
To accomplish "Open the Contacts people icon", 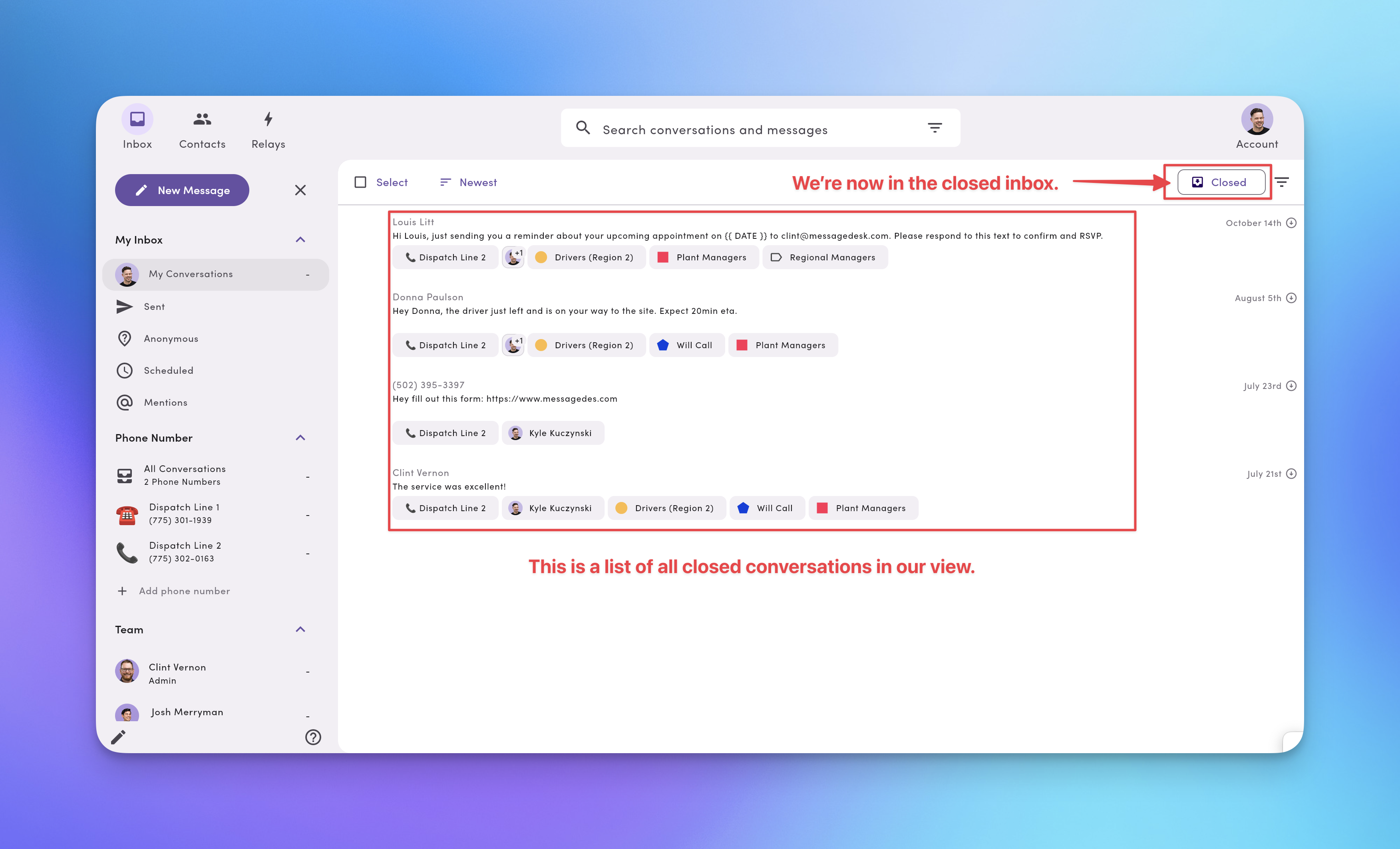I will pyautogui.click(x=202, y=119).
